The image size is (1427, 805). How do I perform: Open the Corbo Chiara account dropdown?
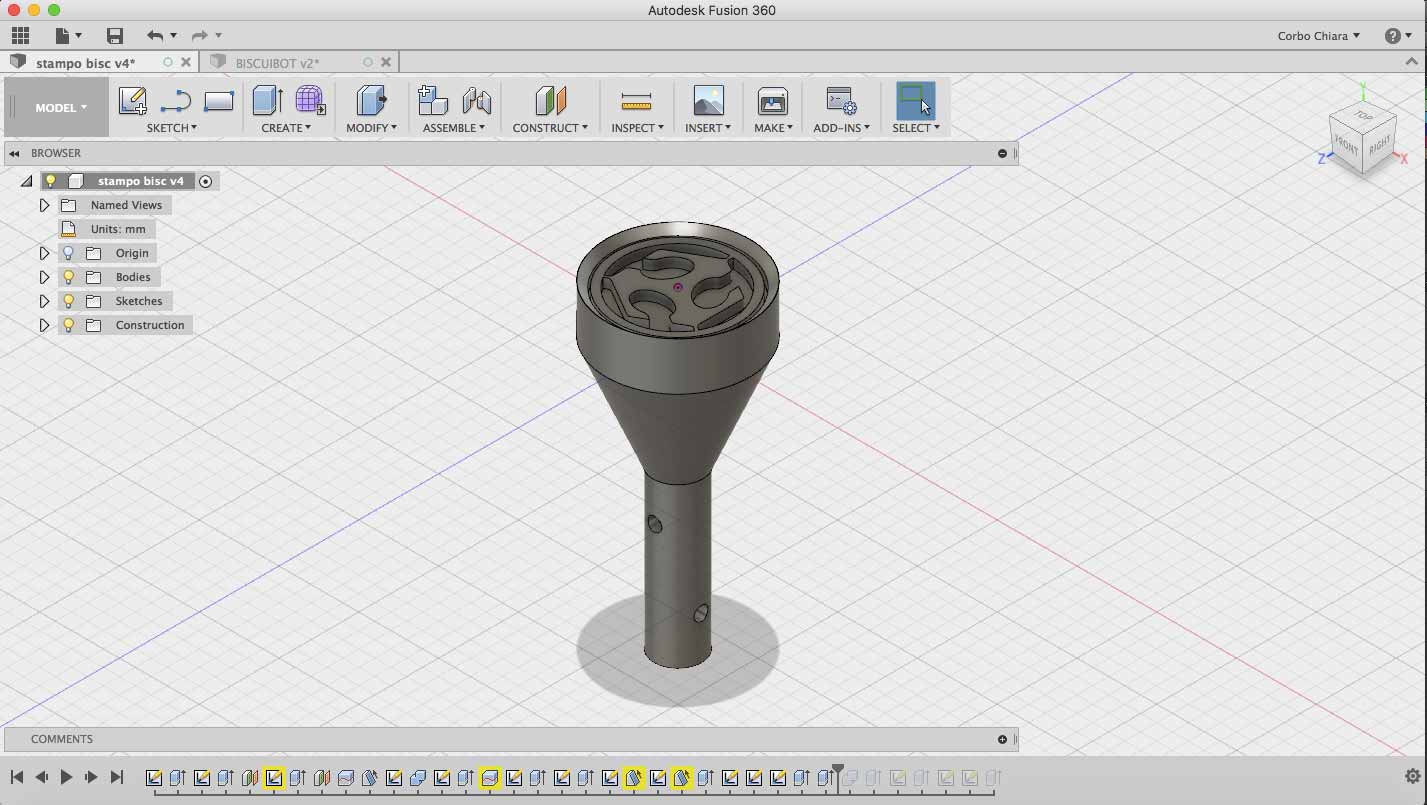point(1318,36)
